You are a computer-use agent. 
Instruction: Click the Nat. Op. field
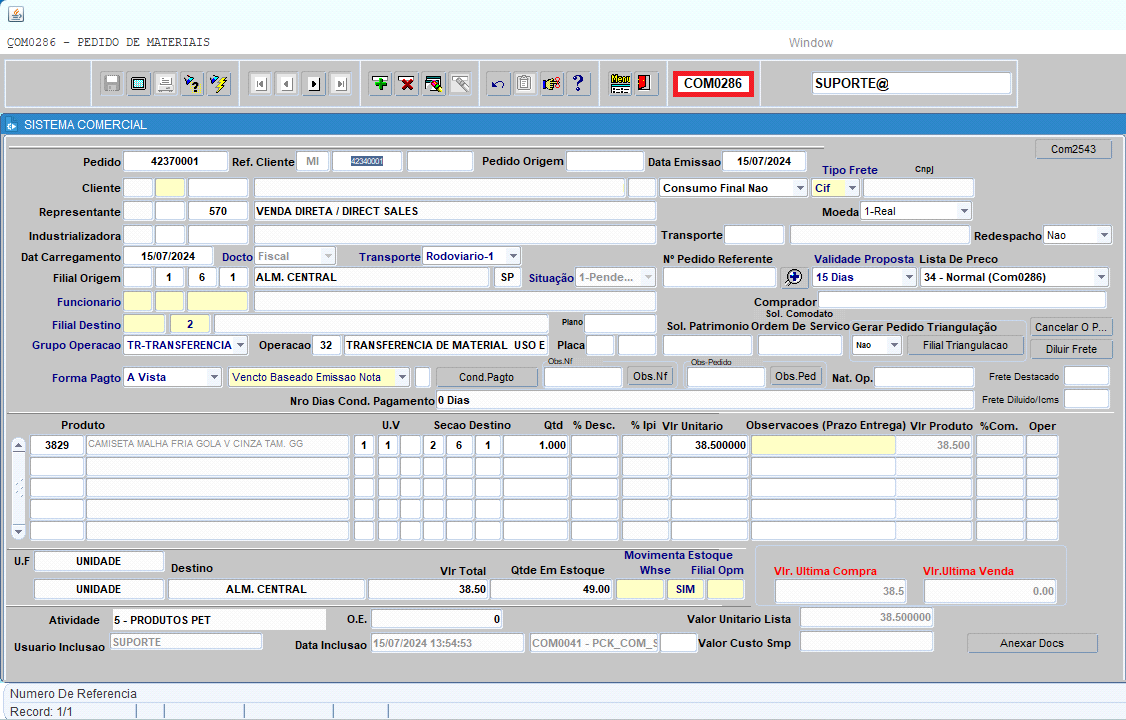tap(924, 377)
